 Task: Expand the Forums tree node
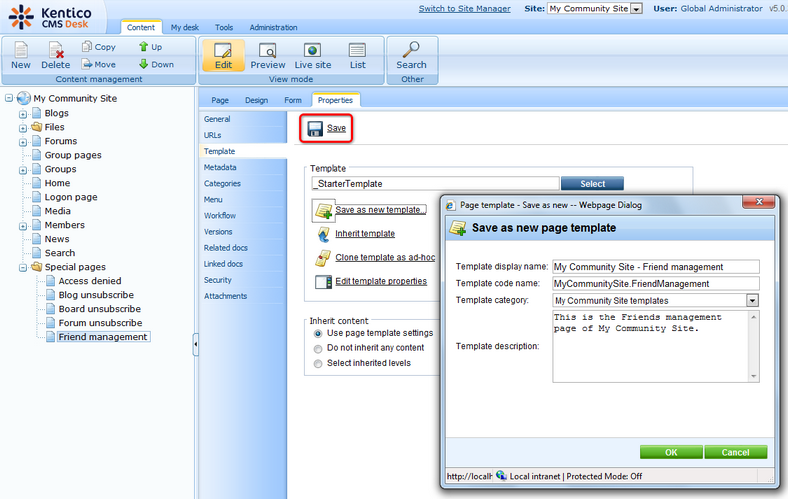[x=23, y=142]
